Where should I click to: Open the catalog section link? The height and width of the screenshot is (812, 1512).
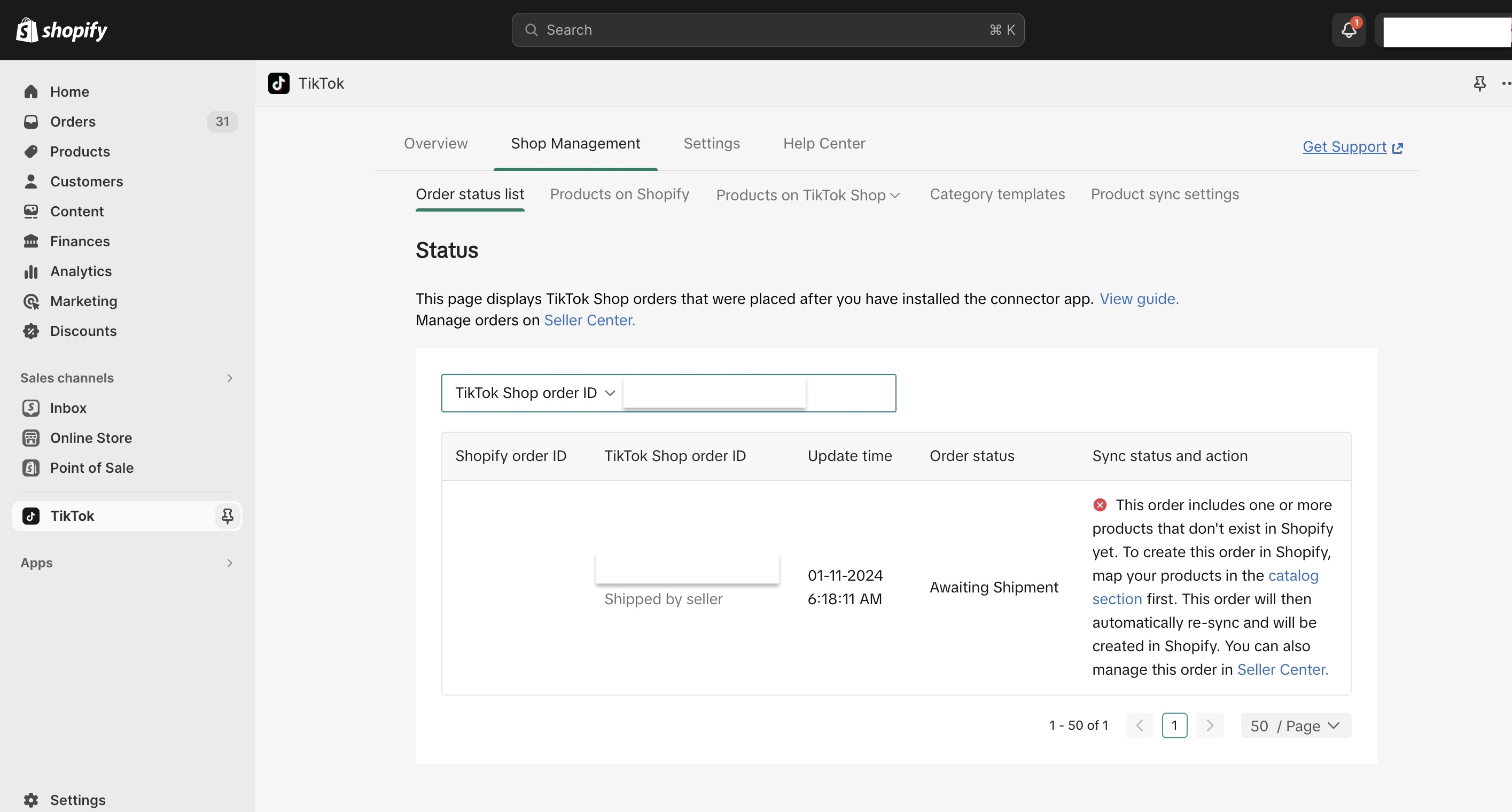pyautogui.click(x=1293, y=575)
